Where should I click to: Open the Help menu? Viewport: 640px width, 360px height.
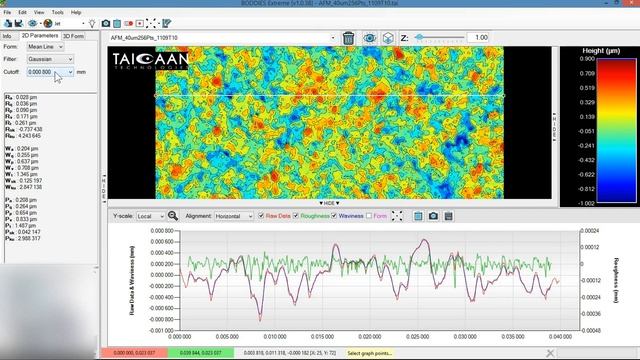(x=76, y=12)
